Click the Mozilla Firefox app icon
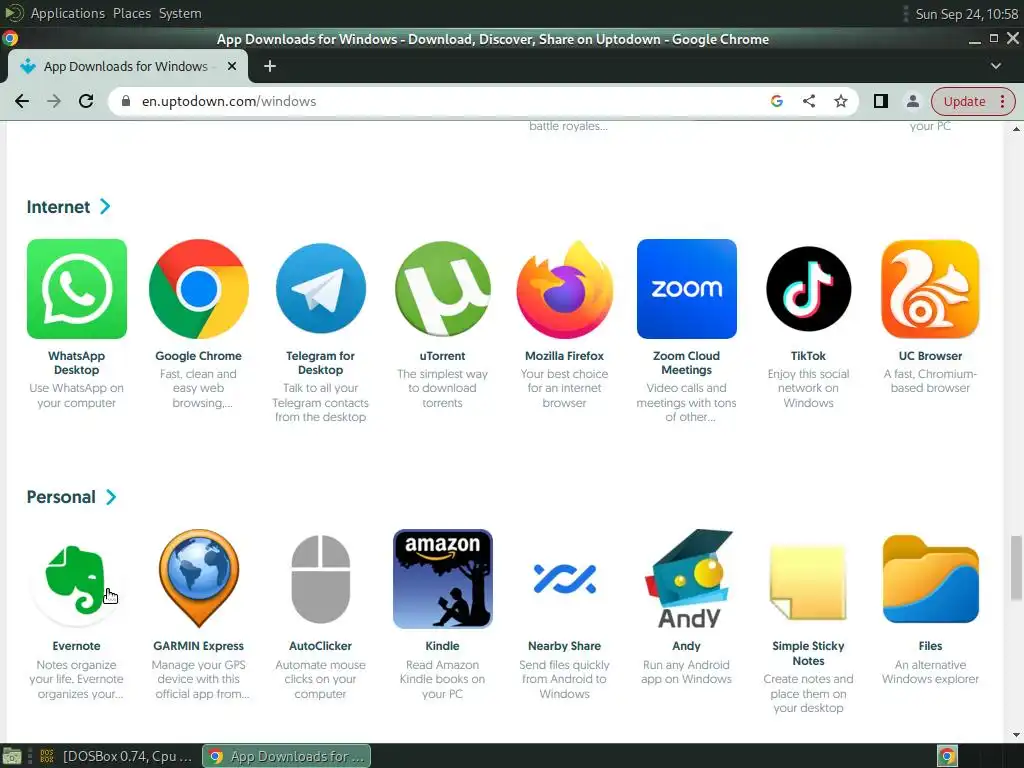This screenshot has width=1024, height=768. [x=564, y=289]
